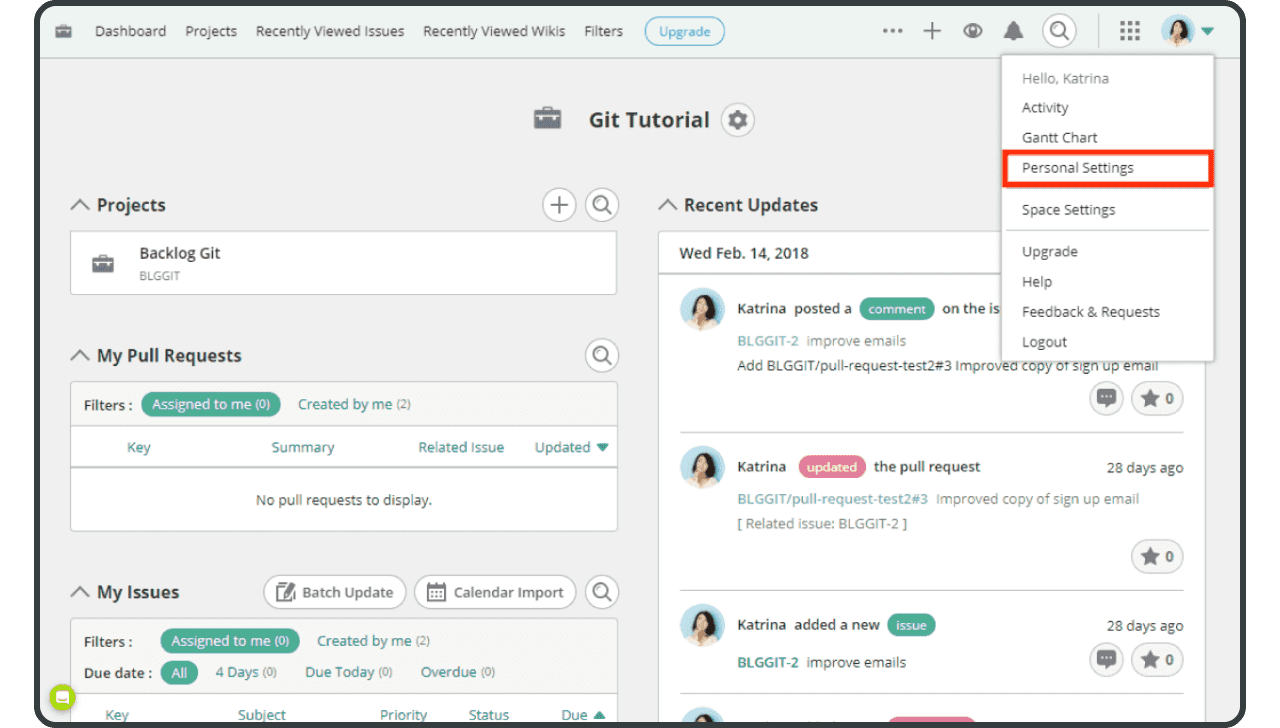Image resolution: width=1280 pixels, height=728 pixels.
Task: Choose Gantt Chart in user menu
Action: [x=1059, y=138]
